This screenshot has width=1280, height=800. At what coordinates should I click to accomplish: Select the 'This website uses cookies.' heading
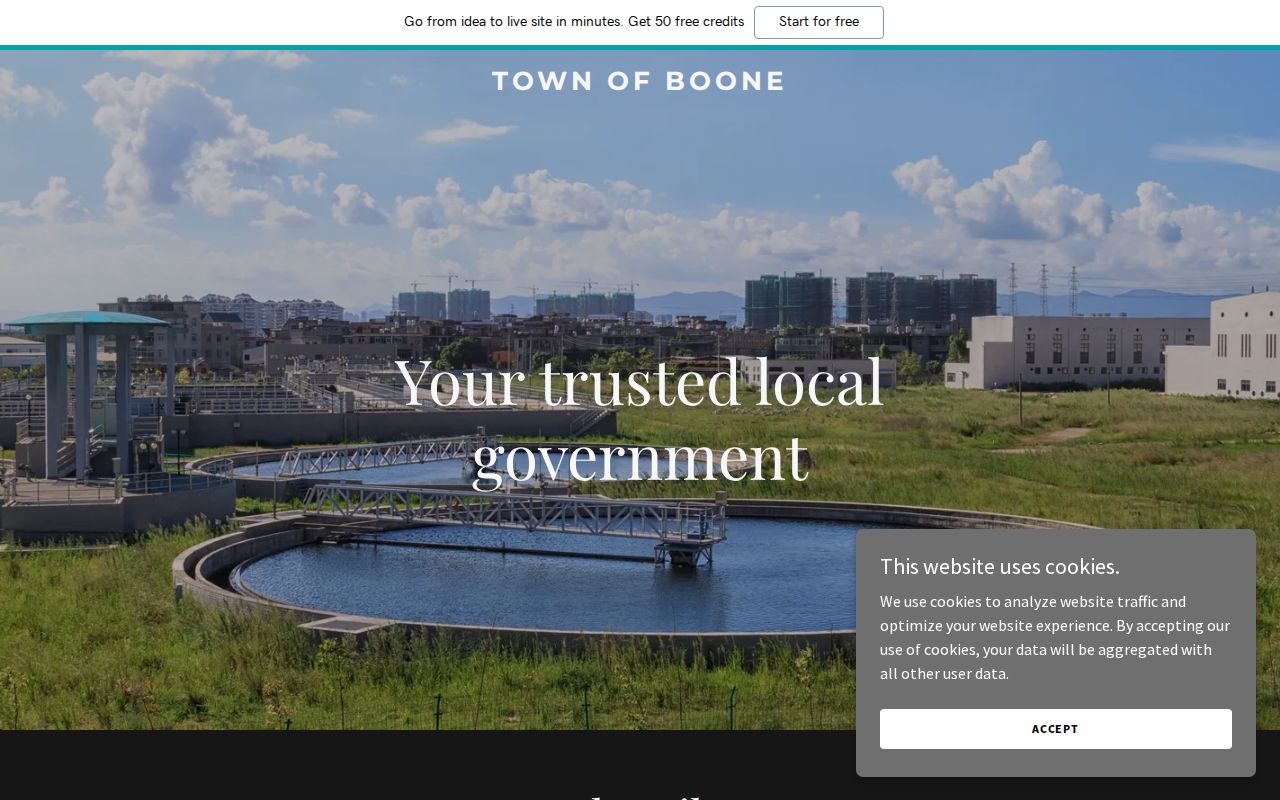click(x=1000, y=566)
